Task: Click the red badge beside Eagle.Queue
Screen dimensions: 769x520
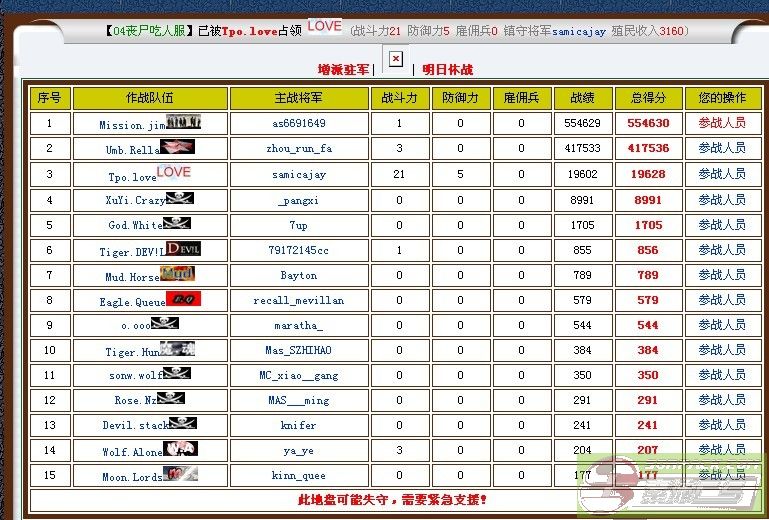Action: [183, 298]
